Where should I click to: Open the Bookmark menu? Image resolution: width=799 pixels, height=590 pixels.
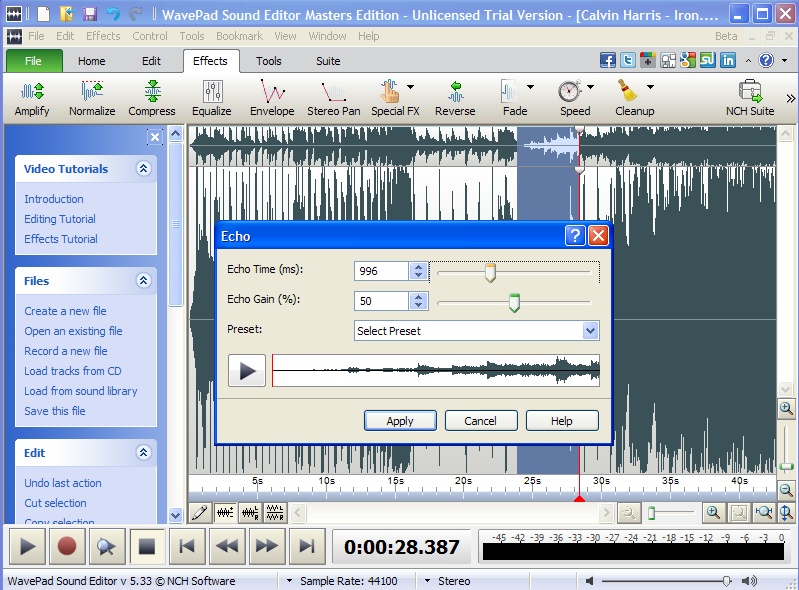click(x=239, y=36)
